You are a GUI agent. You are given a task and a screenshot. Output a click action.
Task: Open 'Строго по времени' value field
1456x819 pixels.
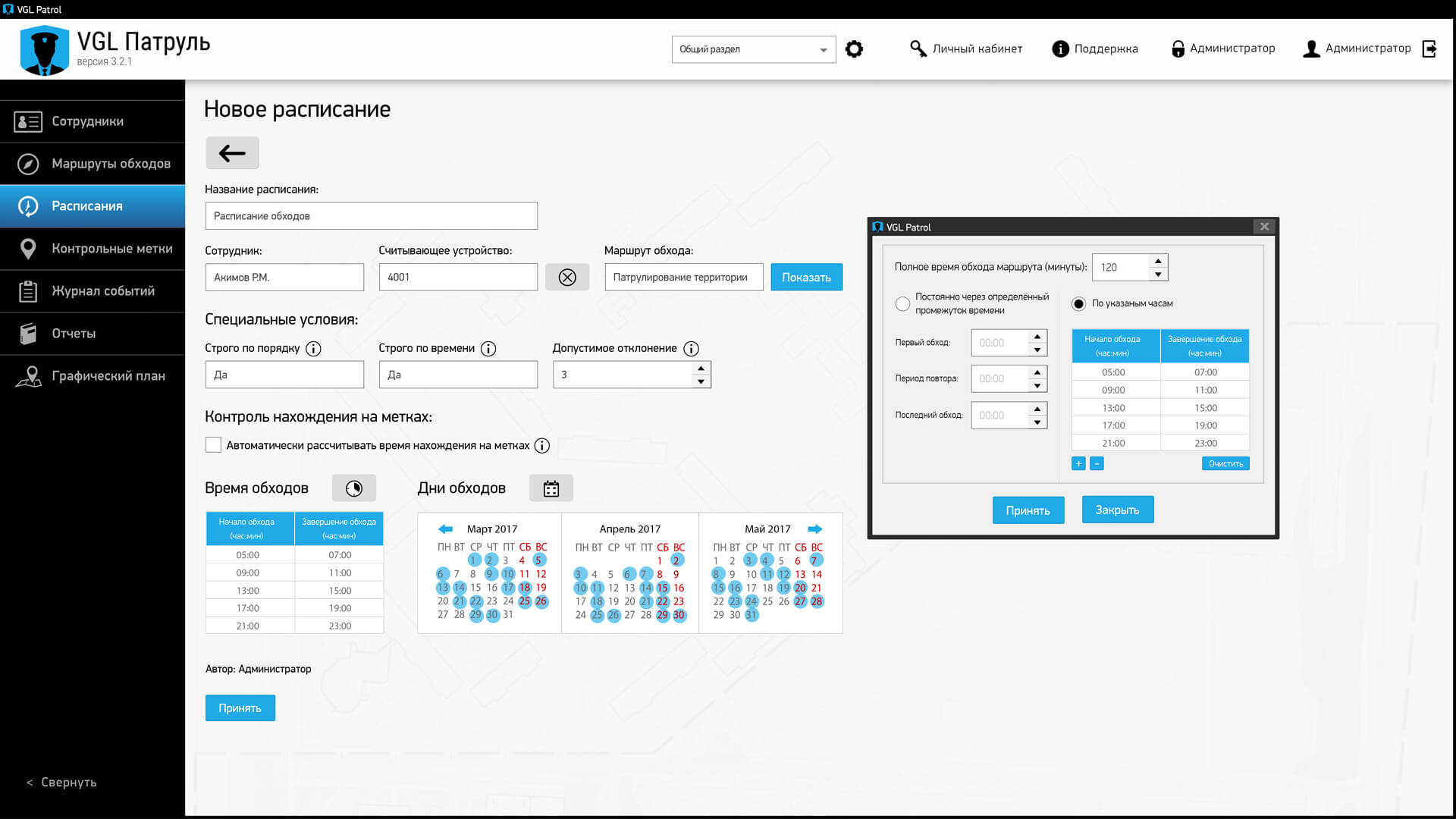(x=458, y=375)
